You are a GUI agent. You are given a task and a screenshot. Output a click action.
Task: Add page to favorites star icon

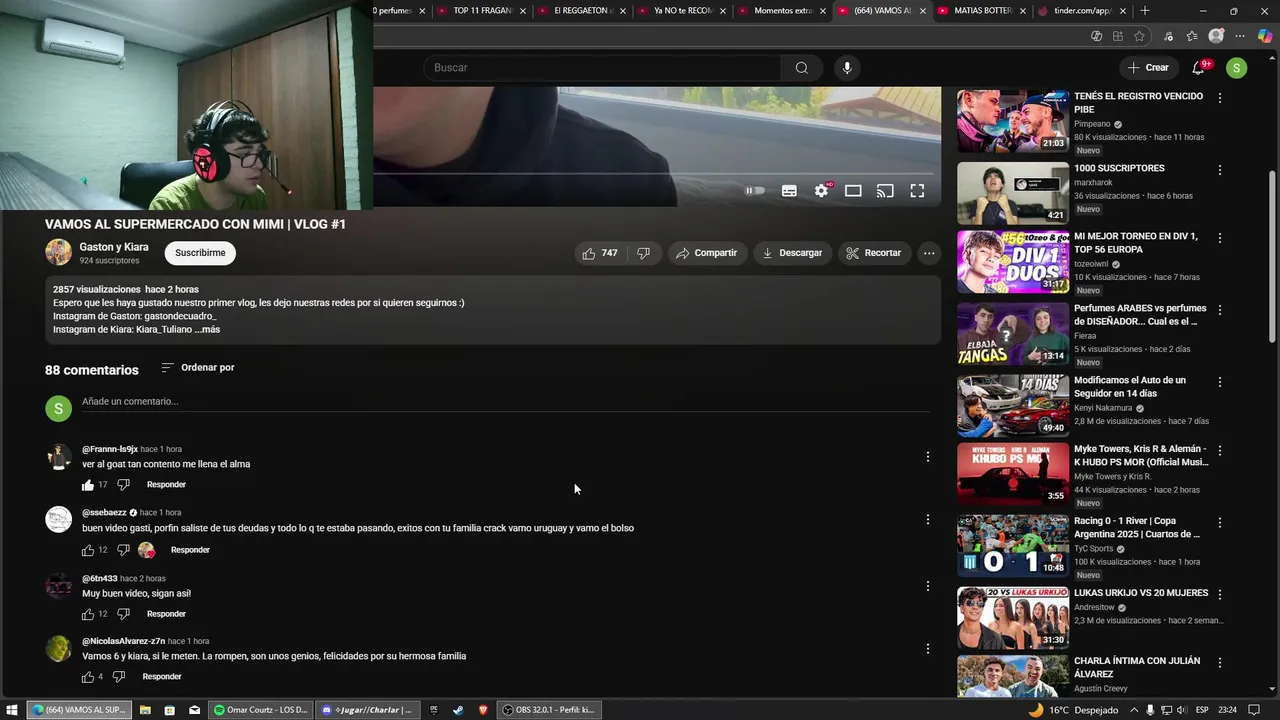(1140, 36)
